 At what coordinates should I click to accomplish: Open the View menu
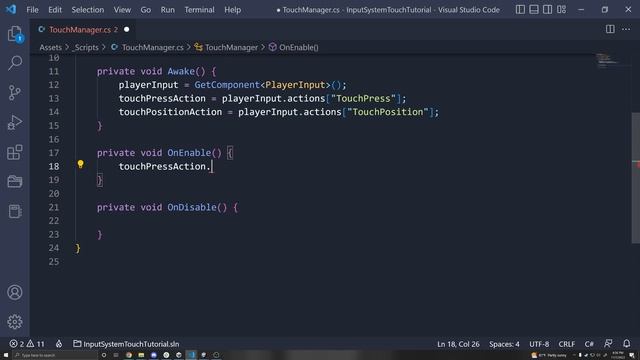point(122,10)
